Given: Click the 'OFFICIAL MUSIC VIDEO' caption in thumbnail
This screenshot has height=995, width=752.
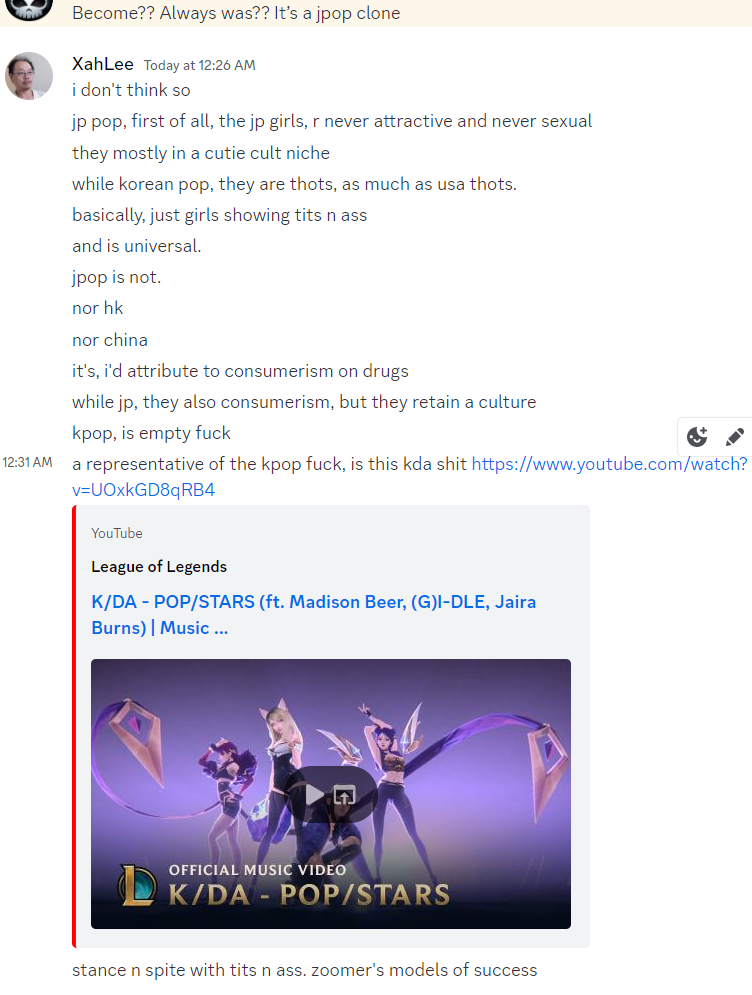Looking at the screenshot, I should tap(258, 870).
